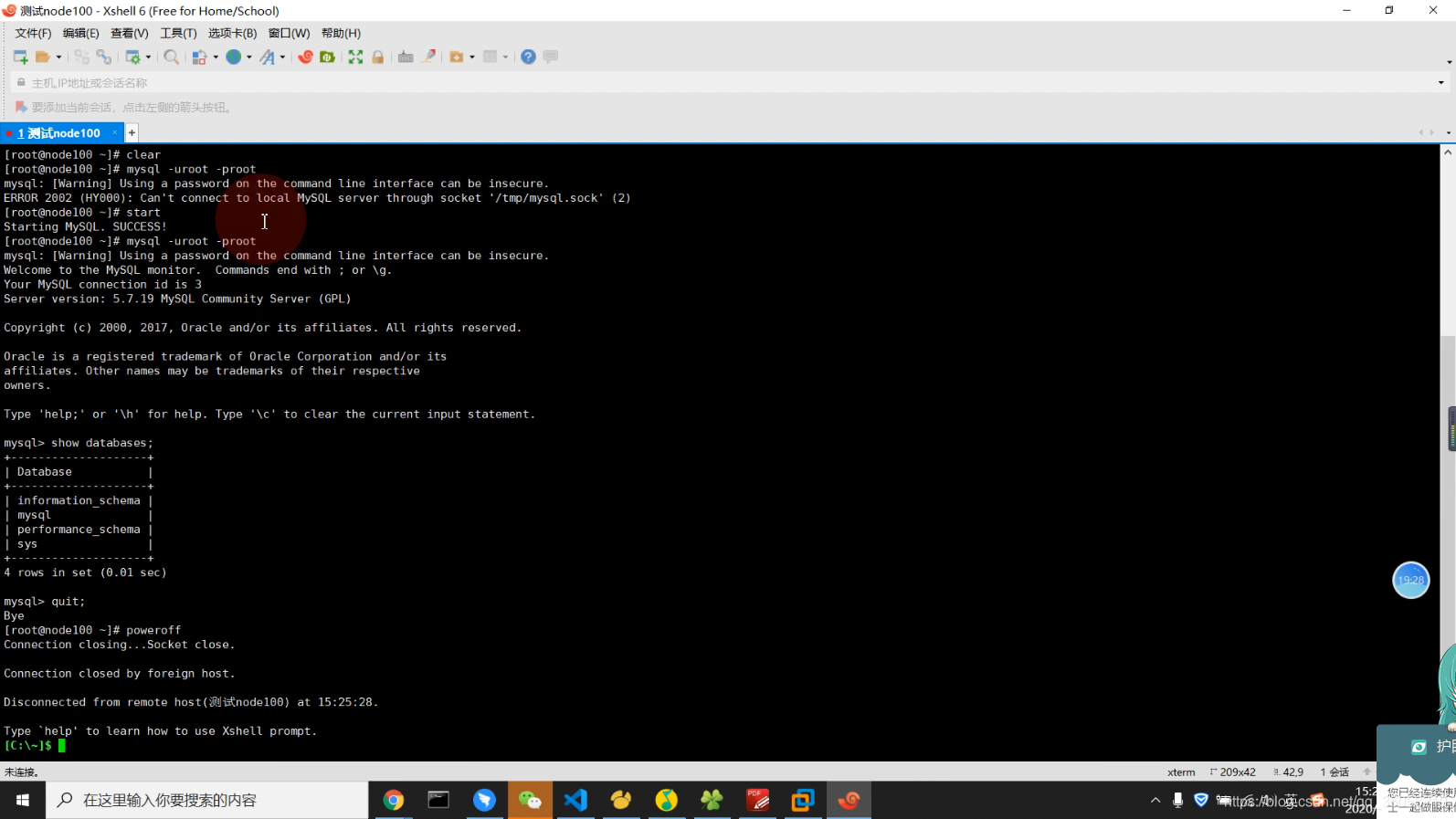This screenshot has width=1456, height=819.
Task: Click the Reconnect link icon
Action: [x=104, y=57]
